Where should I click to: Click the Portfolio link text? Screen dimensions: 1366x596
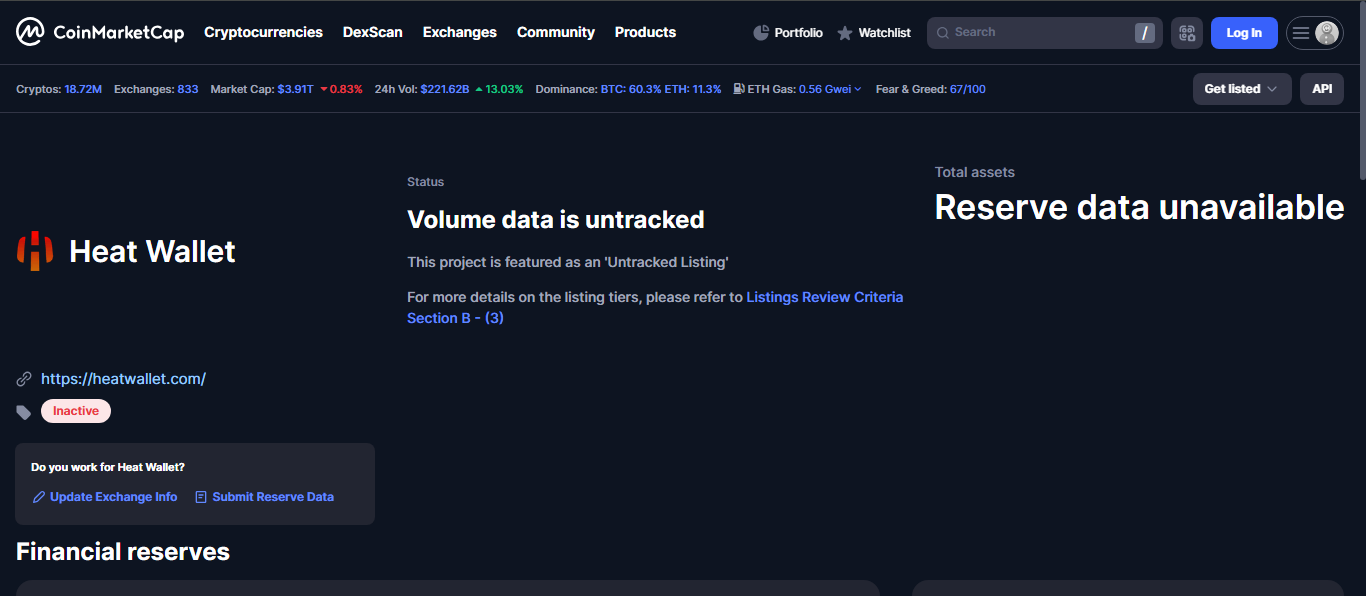tap(798, 33)
